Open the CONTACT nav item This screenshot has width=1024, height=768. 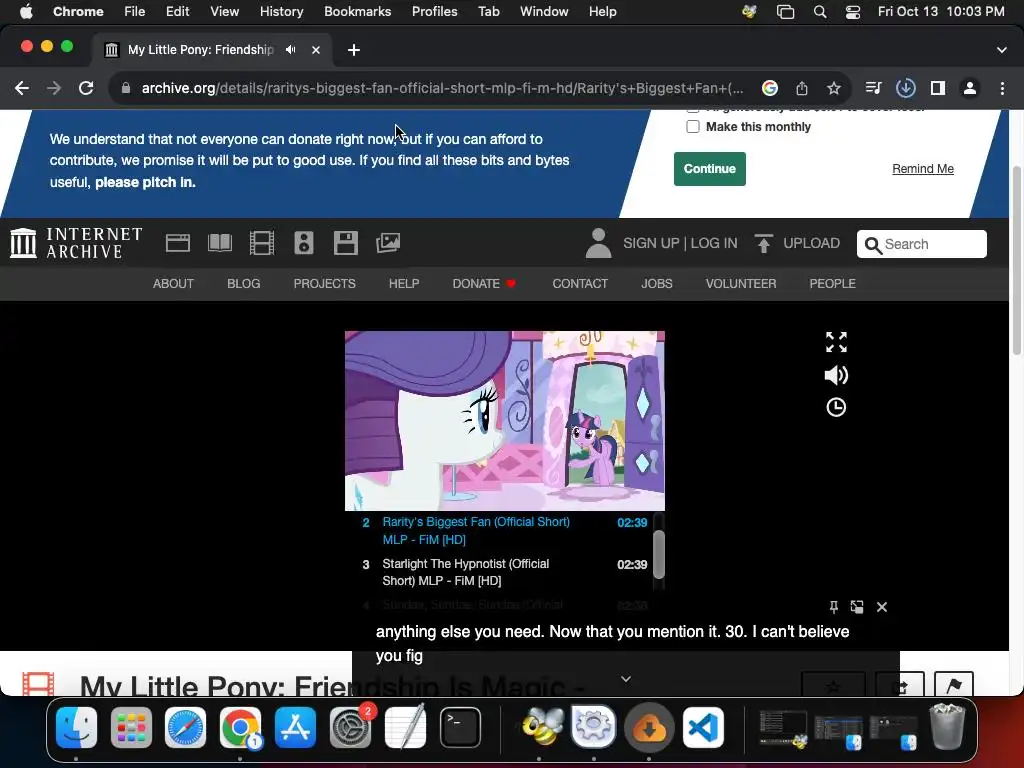click(x=580, y=283)
